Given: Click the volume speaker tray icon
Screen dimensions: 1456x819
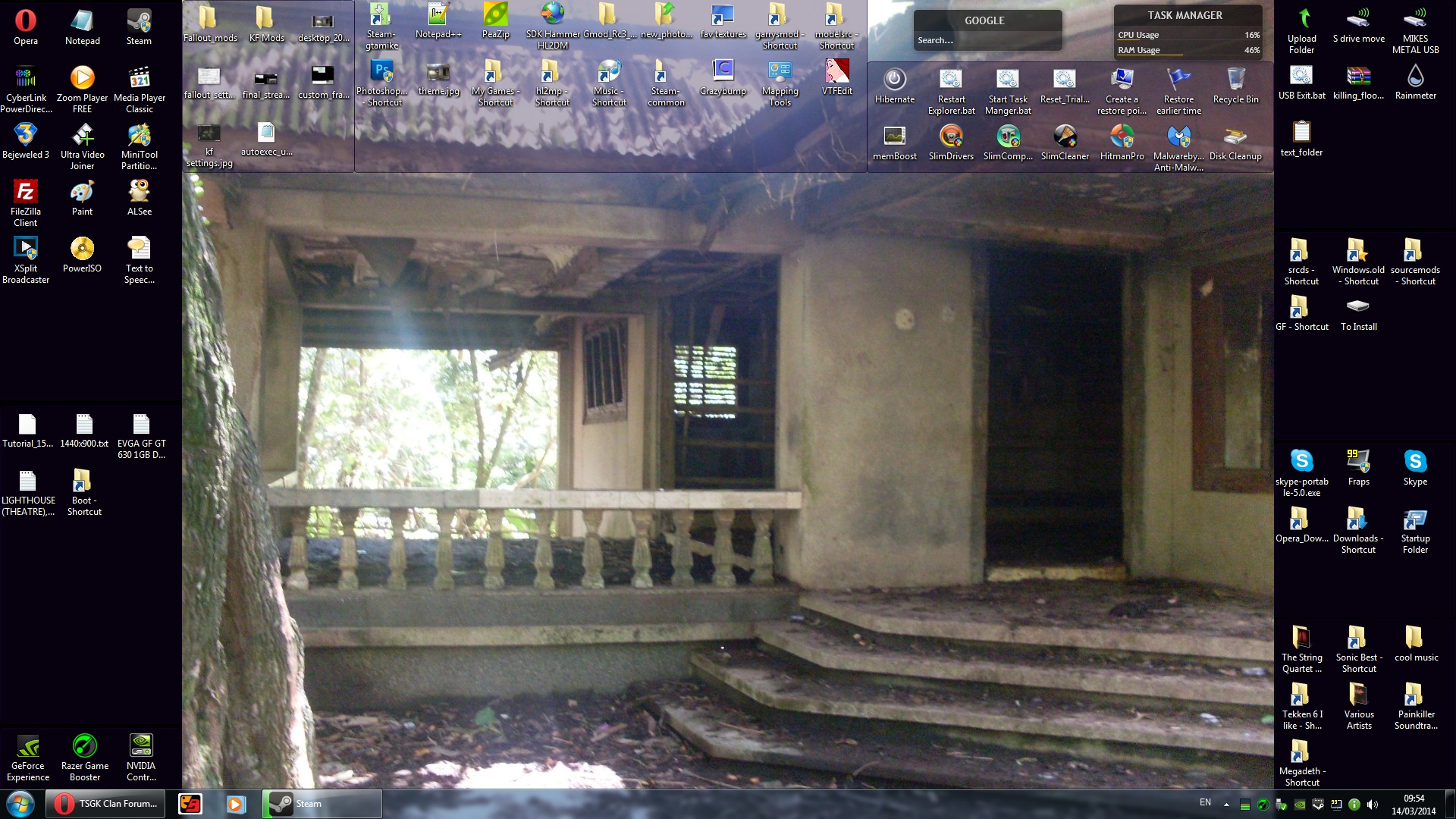Looking at the screenshot, I should (1372, 805).
